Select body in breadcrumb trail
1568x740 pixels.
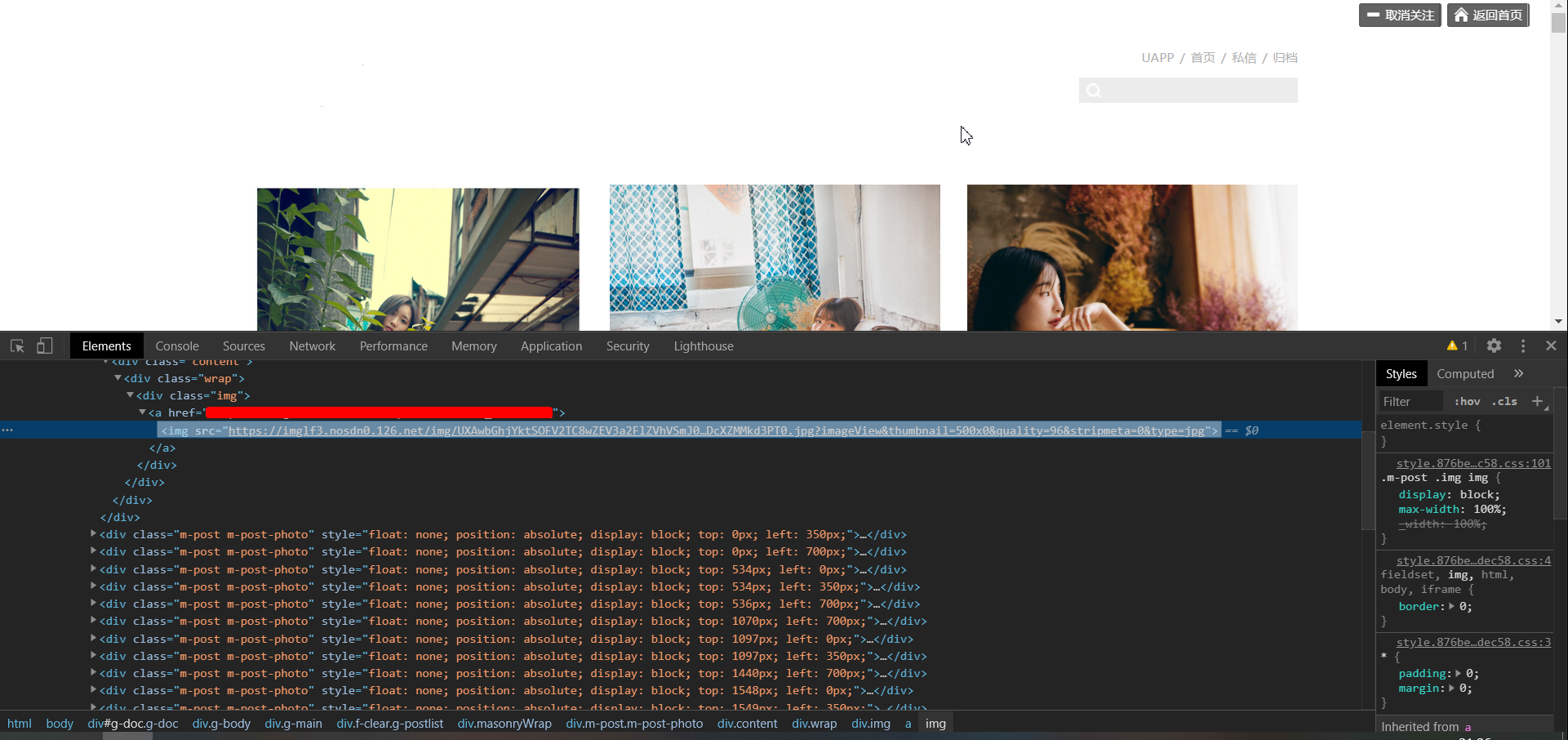pos(60,724)
